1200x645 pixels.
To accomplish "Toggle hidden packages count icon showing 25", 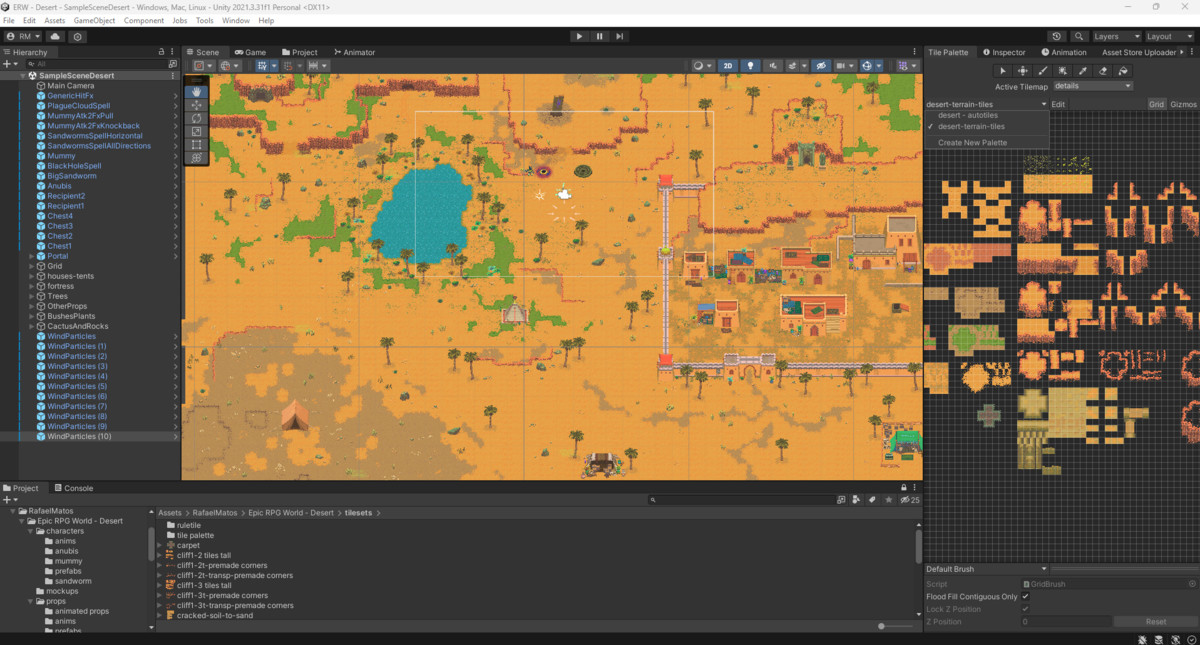I will pyautogui.click(x=909, y=499).
